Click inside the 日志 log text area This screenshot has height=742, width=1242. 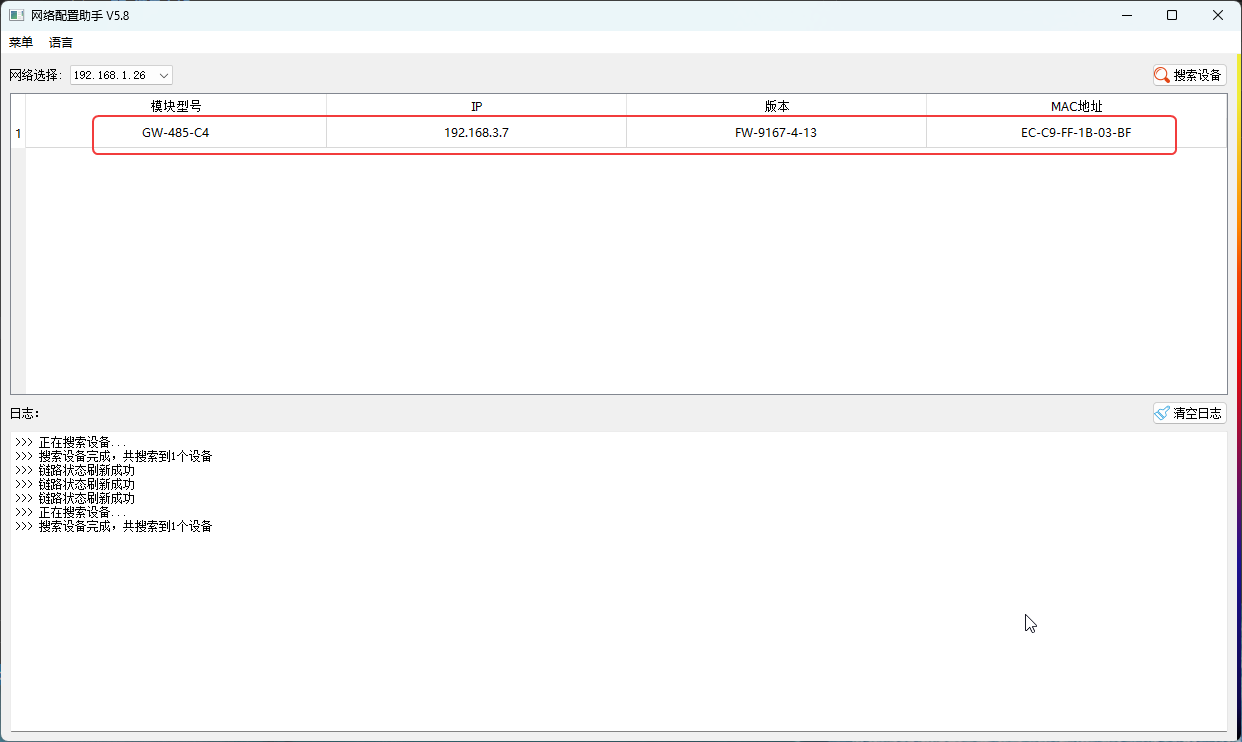[x=618, y=620]
